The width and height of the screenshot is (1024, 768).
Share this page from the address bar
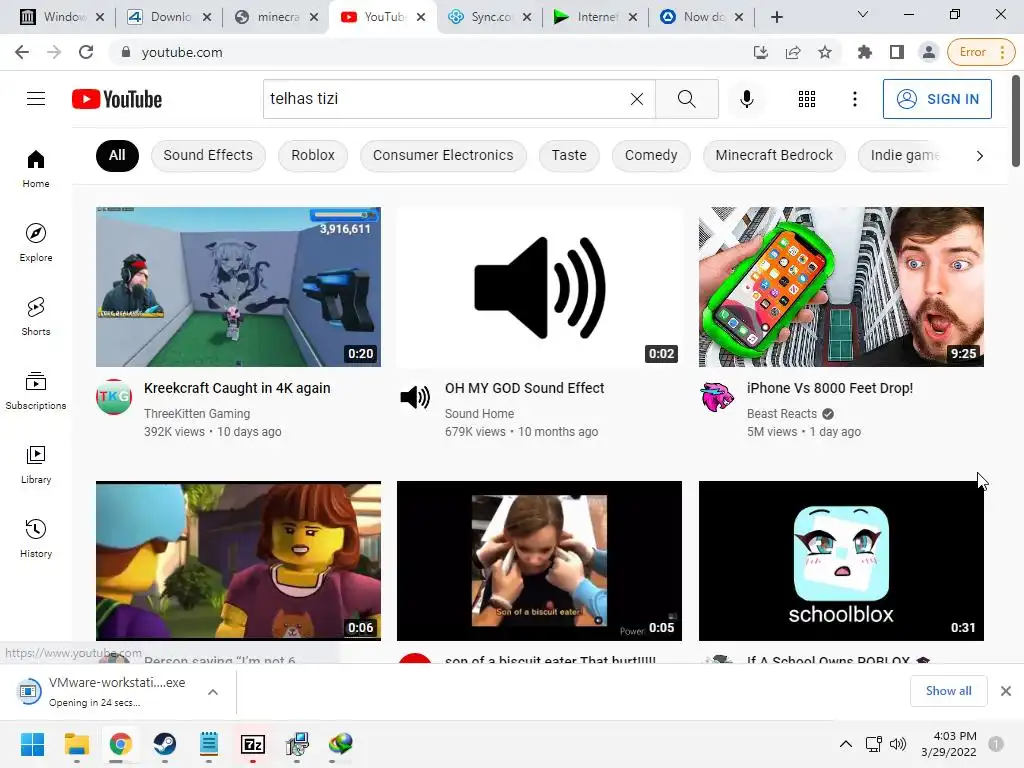pos(793,52)
